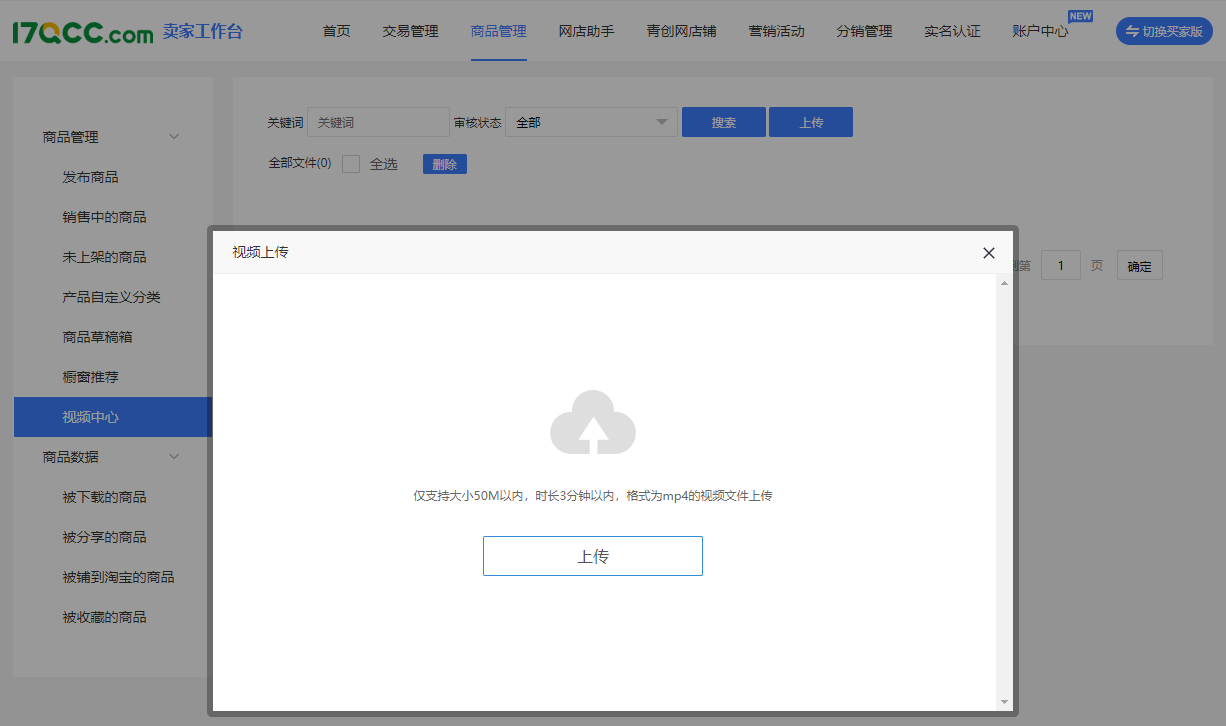This screenshot has width=1226, height=726.
Task: Click the 关键词 input field
Action: click(378, 122)
